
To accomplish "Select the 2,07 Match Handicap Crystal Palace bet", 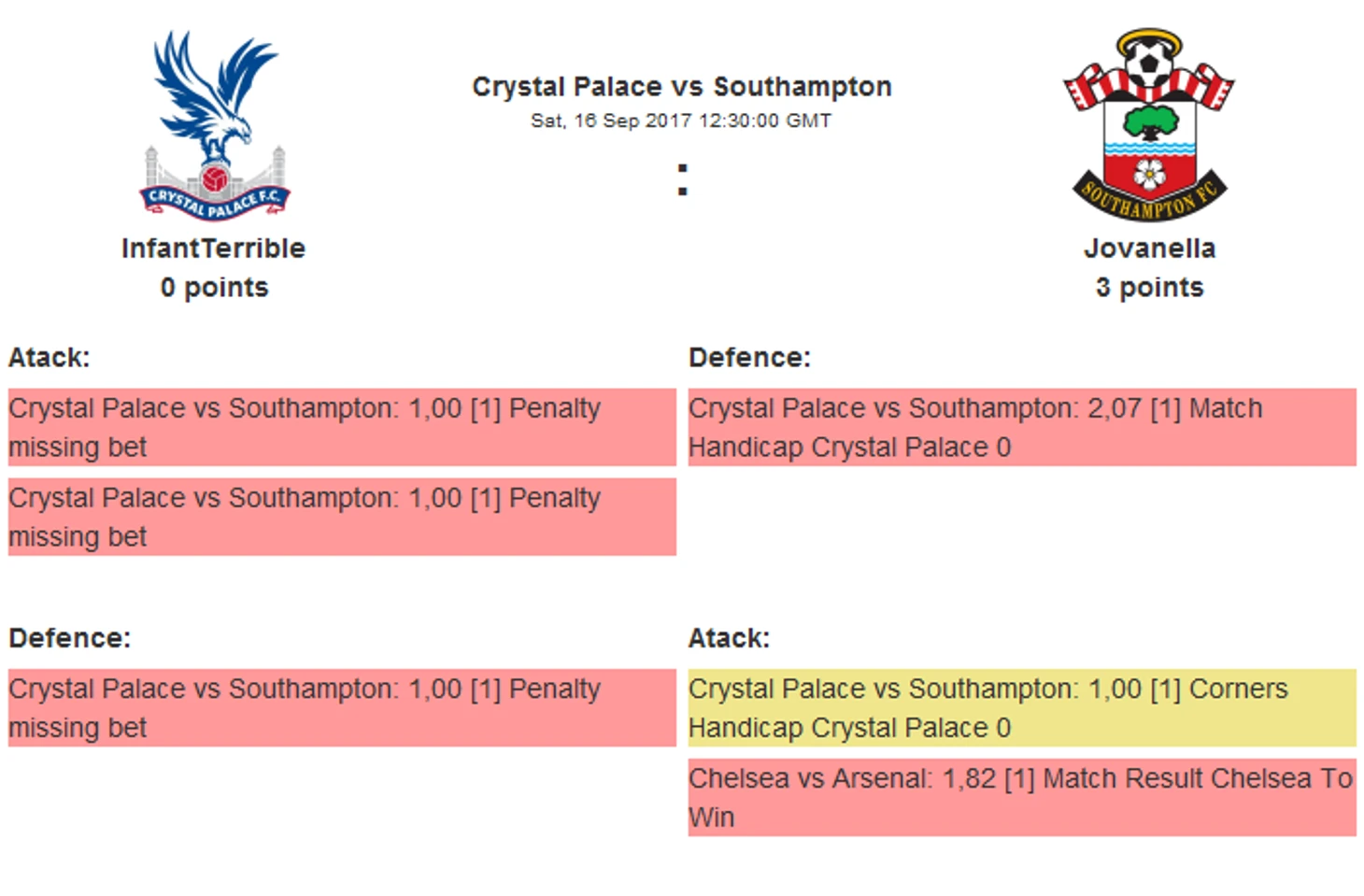I will 1022,427.
